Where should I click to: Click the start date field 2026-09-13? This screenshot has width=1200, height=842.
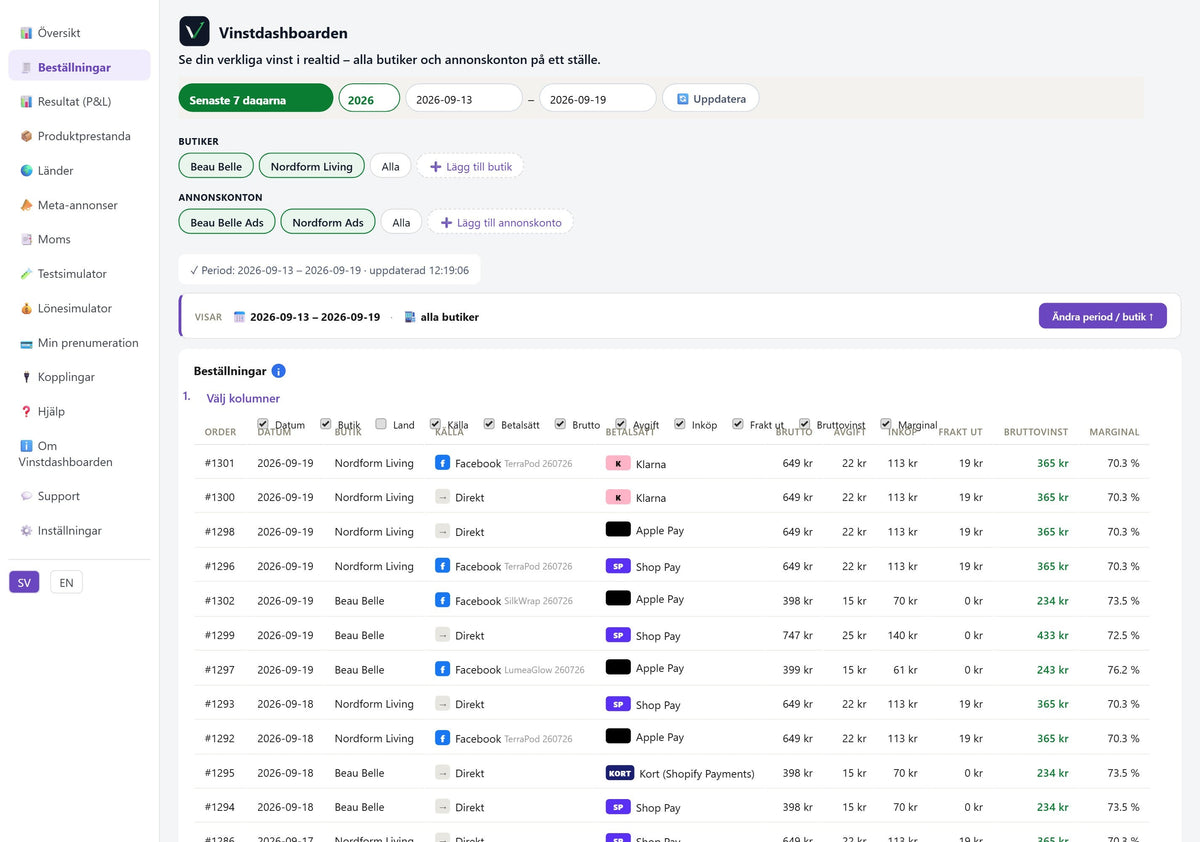(463, 99)
